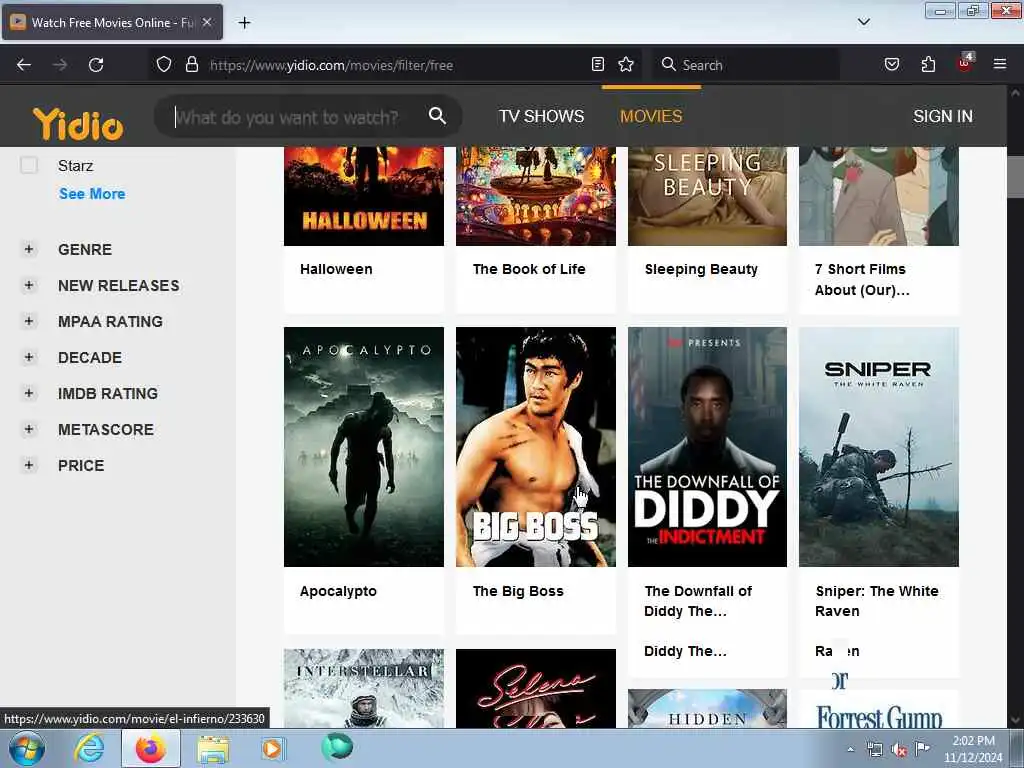Expand the IMDB RATING filter section
This screenshot has width=1024, height=768.
29,392
